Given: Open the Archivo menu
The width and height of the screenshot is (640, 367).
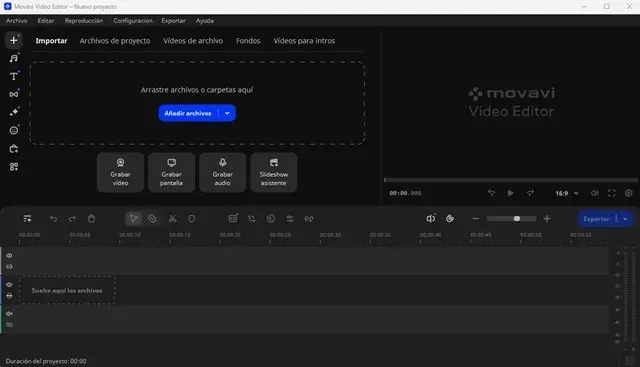Looking at the screenshot, I should 16,20.
